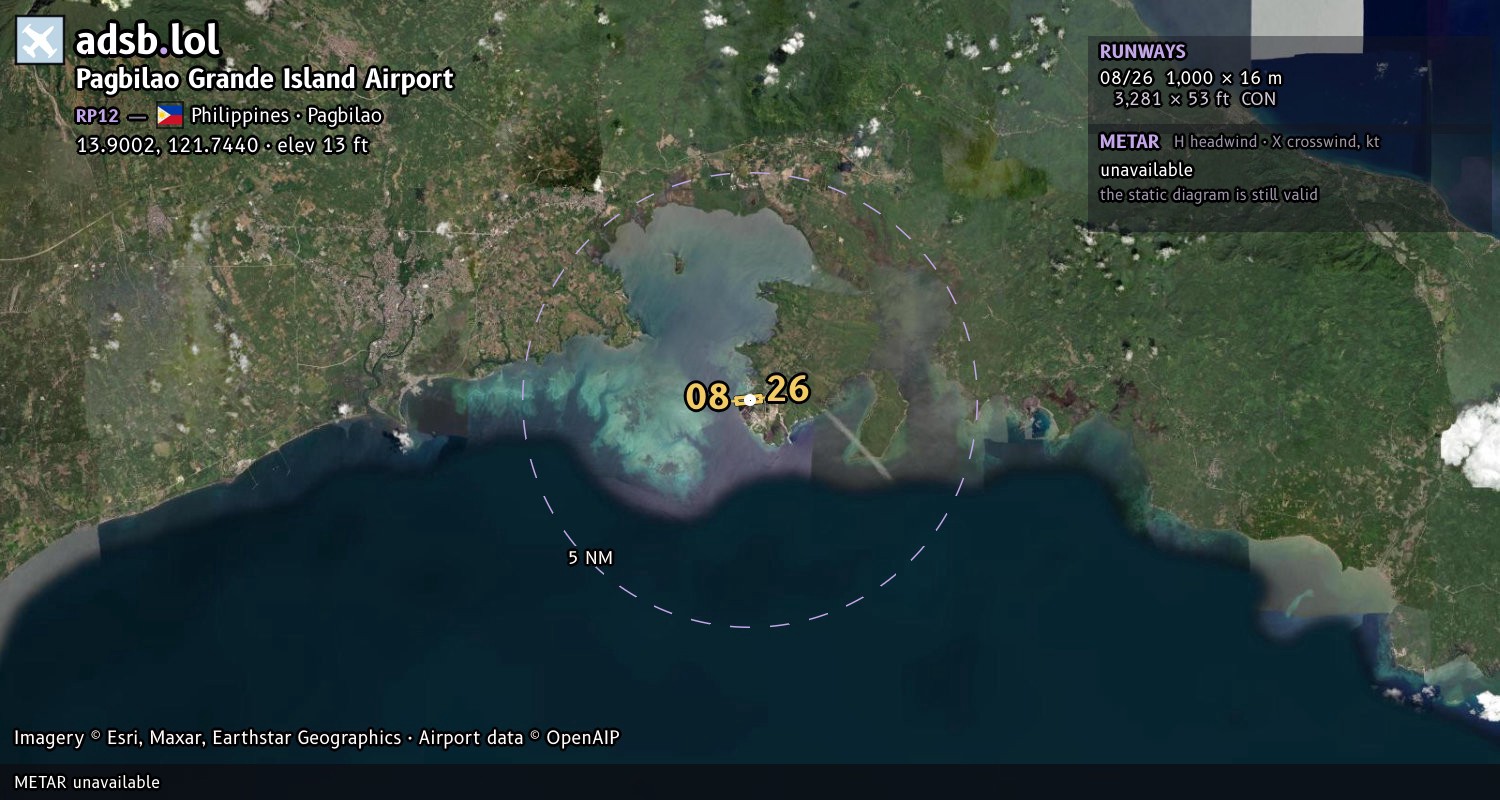Click the Philippines · Pagbilao location text
Screen dimensions: 1500x800
287,115
